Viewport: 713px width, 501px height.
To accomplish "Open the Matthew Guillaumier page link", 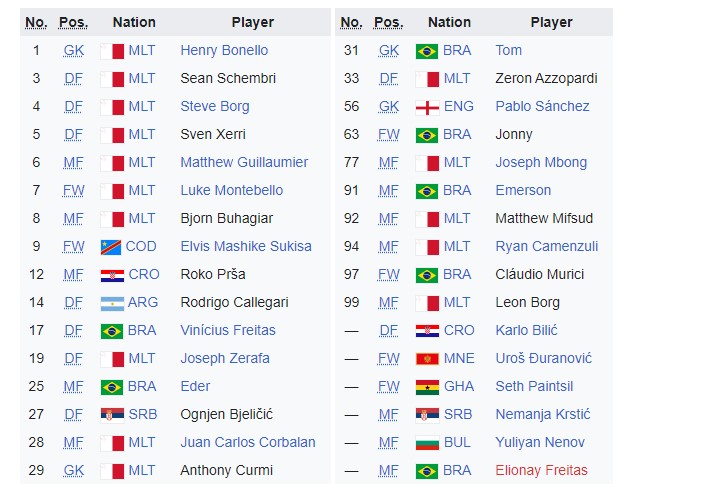I will (244, 162).
